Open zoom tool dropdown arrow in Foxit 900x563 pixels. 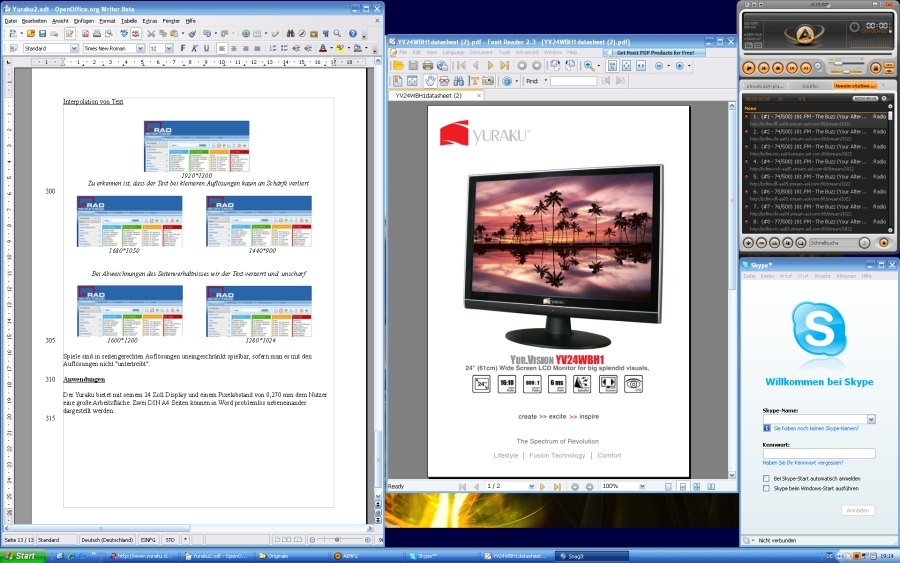599,65
